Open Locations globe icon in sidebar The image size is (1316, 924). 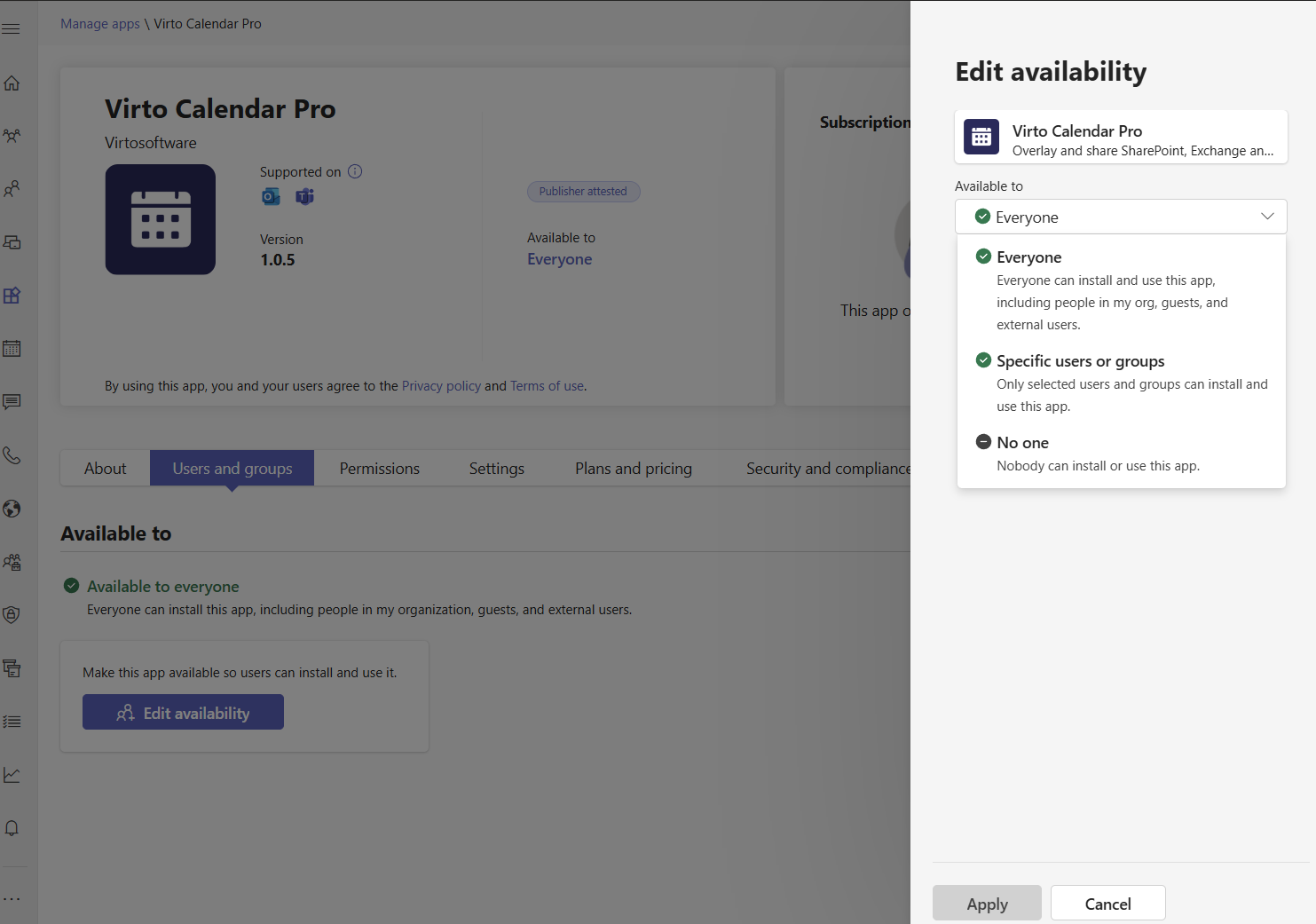pos(12,509)
